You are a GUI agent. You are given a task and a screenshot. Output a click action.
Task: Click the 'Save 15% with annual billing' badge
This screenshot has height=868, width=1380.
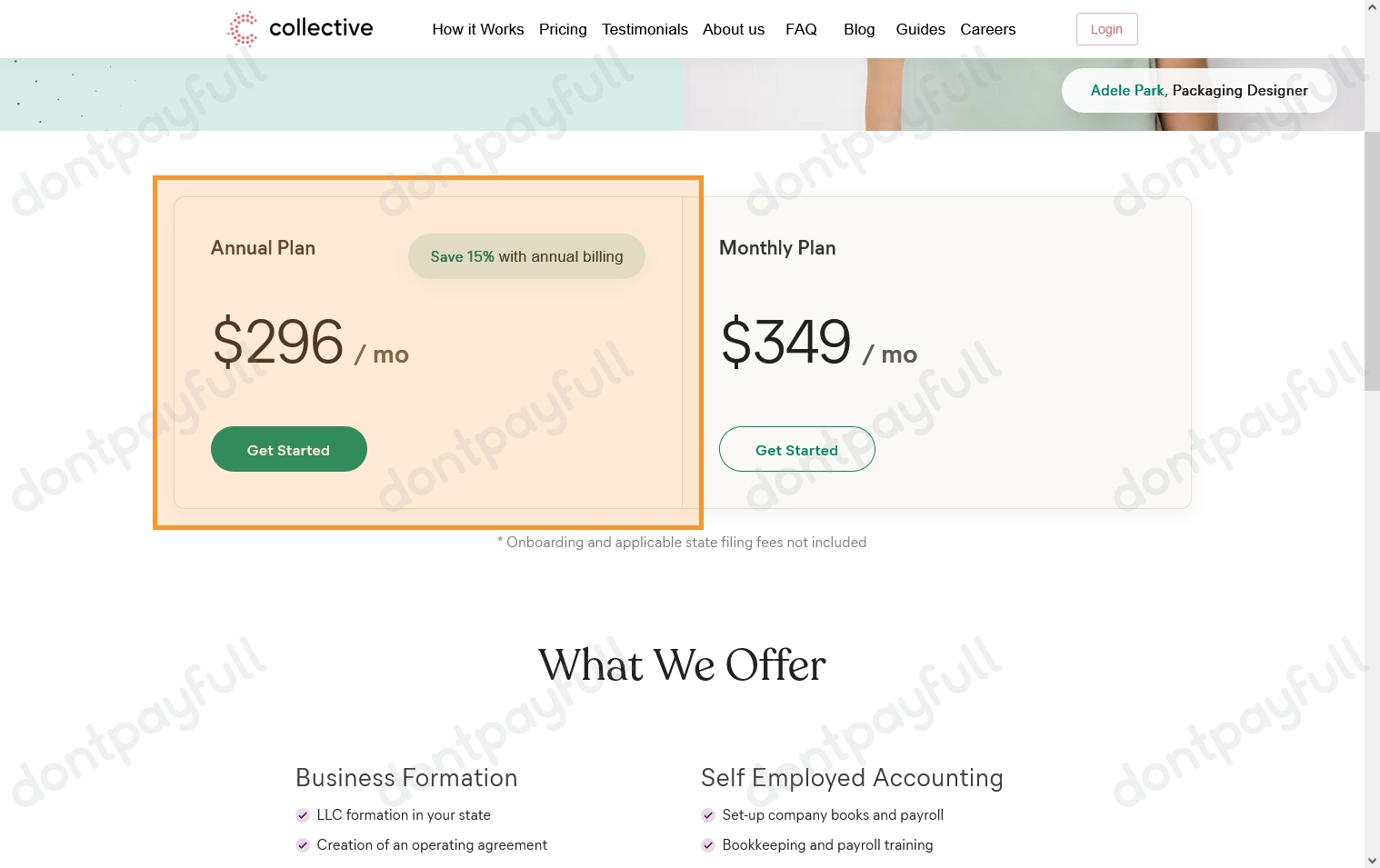(526, 256)
